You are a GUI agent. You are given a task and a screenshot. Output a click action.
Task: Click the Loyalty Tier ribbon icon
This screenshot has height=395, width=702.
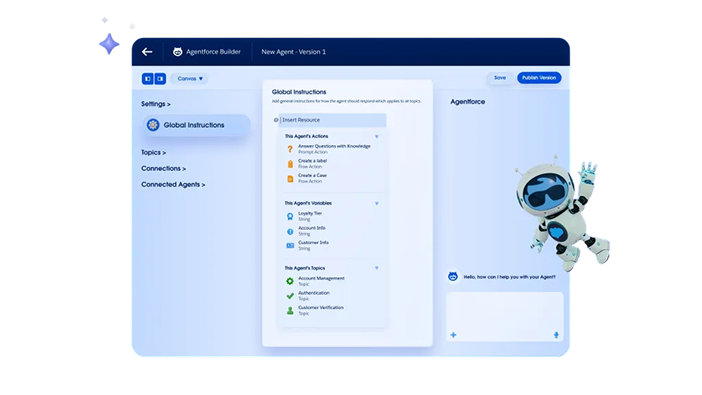point(290,217)
